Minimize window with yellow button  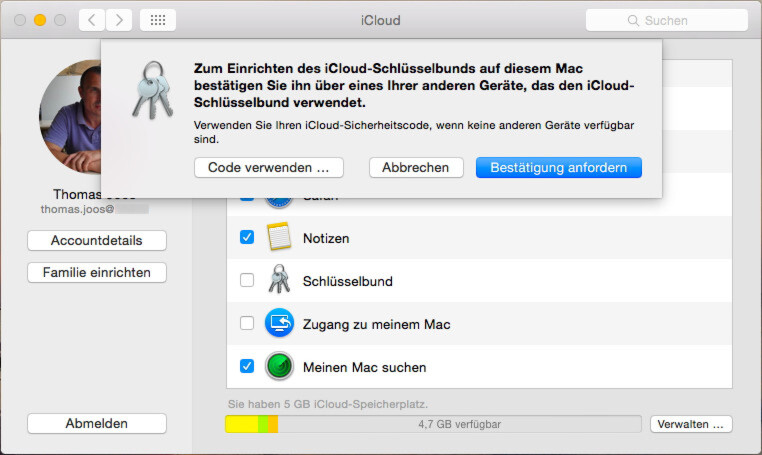(40, 20)
